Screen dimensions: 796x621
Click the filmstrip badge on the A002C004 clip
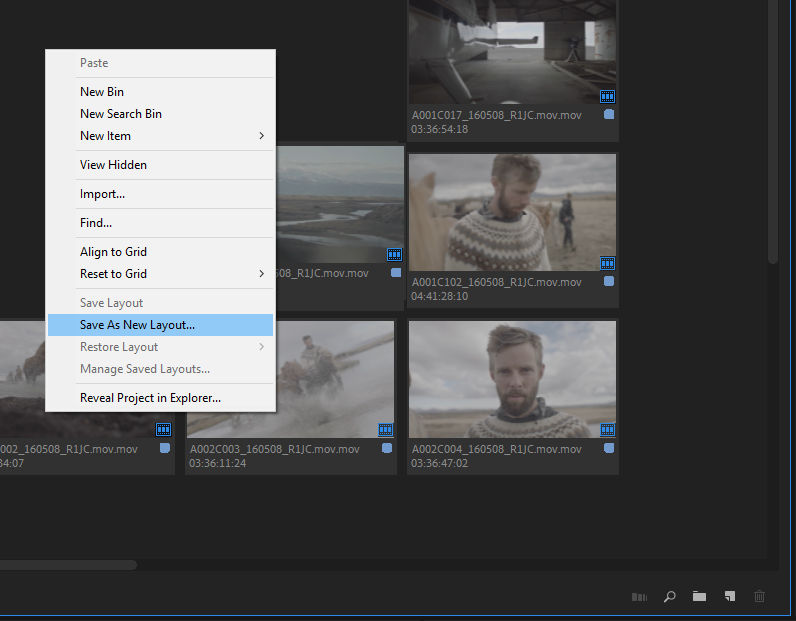[x=607, y=430]
